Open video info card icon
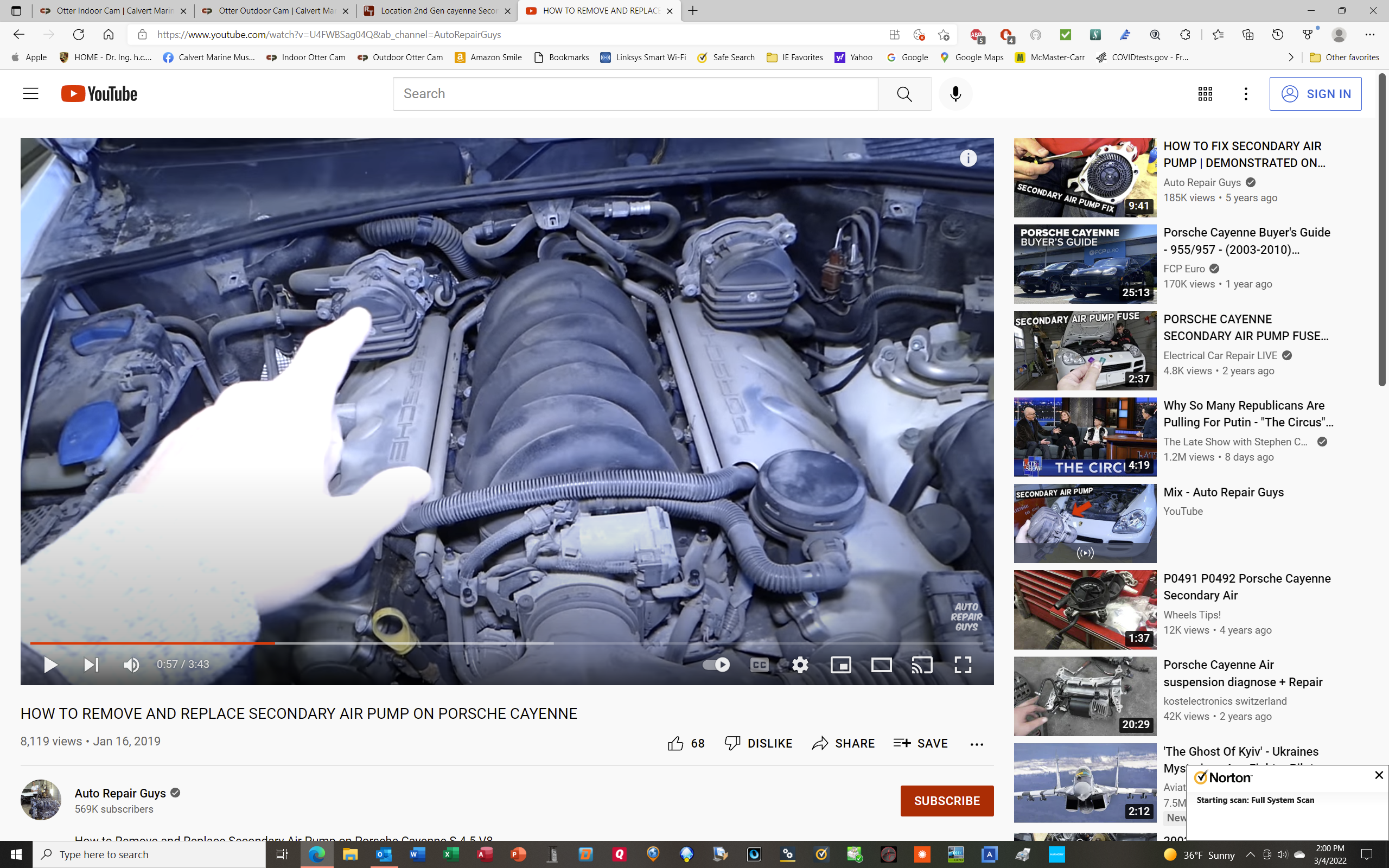1389x868 pixels. point(968,158)
